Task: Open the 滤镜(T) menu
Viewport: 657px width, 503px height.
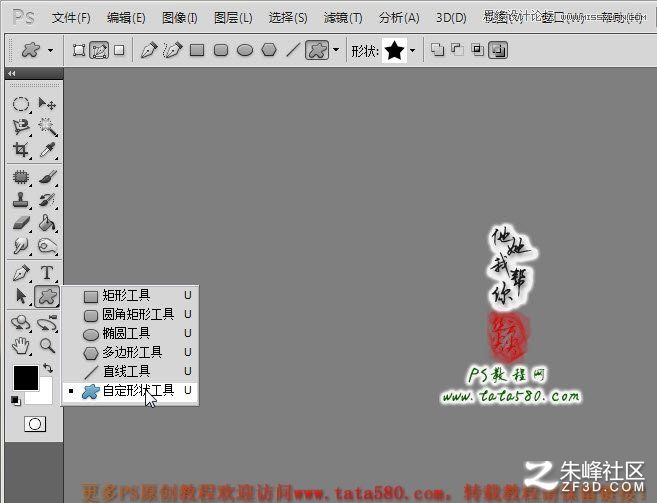Action: click(343, 18)
